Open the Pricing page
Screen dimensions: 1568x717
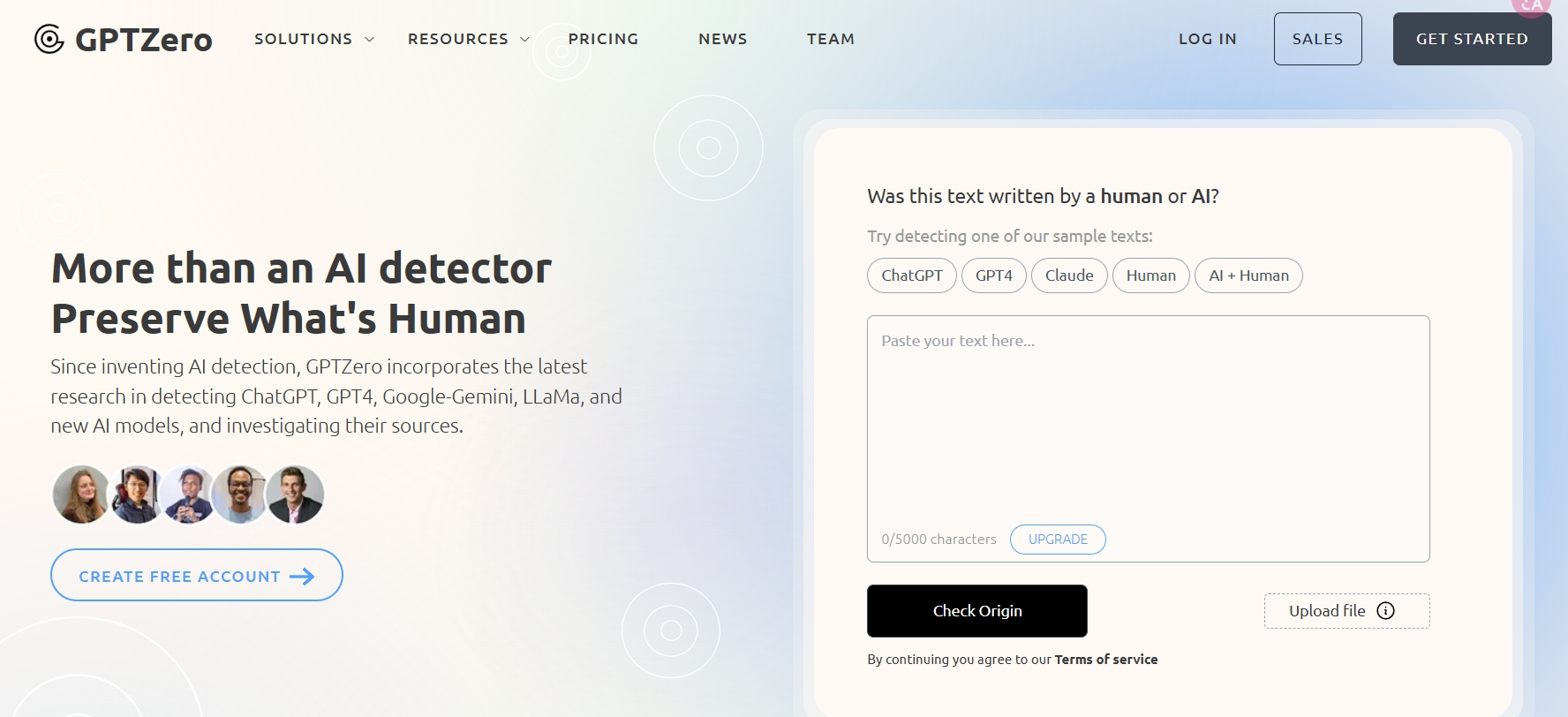coord(603,39)
